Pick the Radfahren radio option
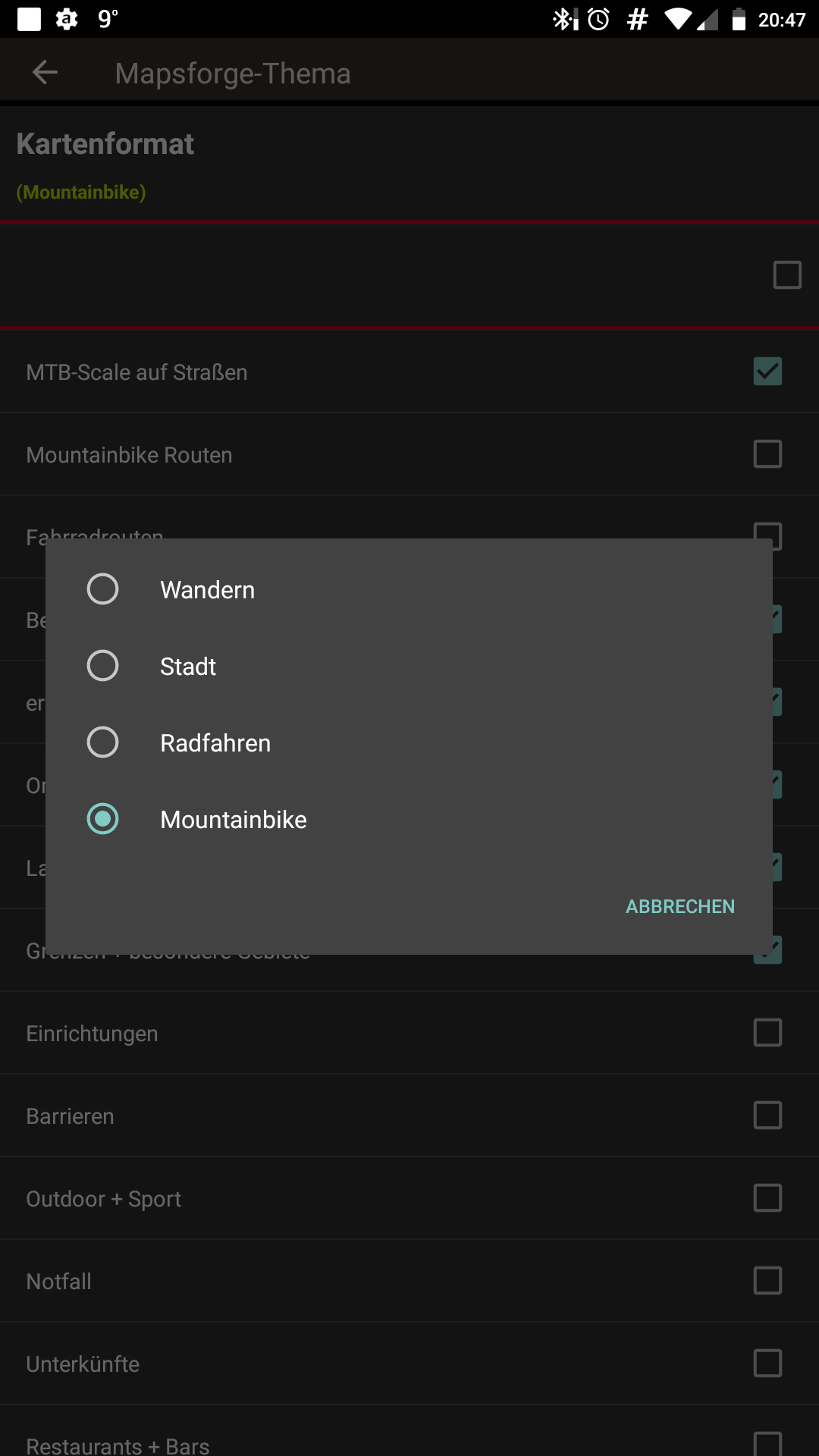Screen dimensions: 819x1456 103,742
